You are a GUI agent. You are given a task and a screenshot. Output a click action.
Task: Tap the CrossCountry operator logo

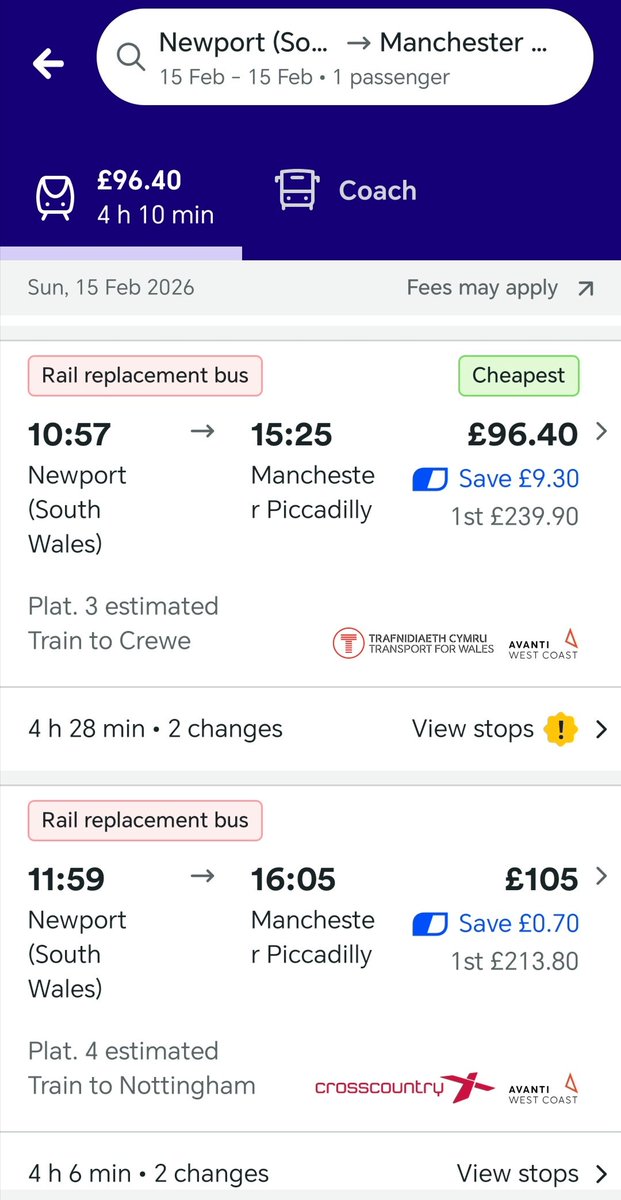pos(404,1087)
